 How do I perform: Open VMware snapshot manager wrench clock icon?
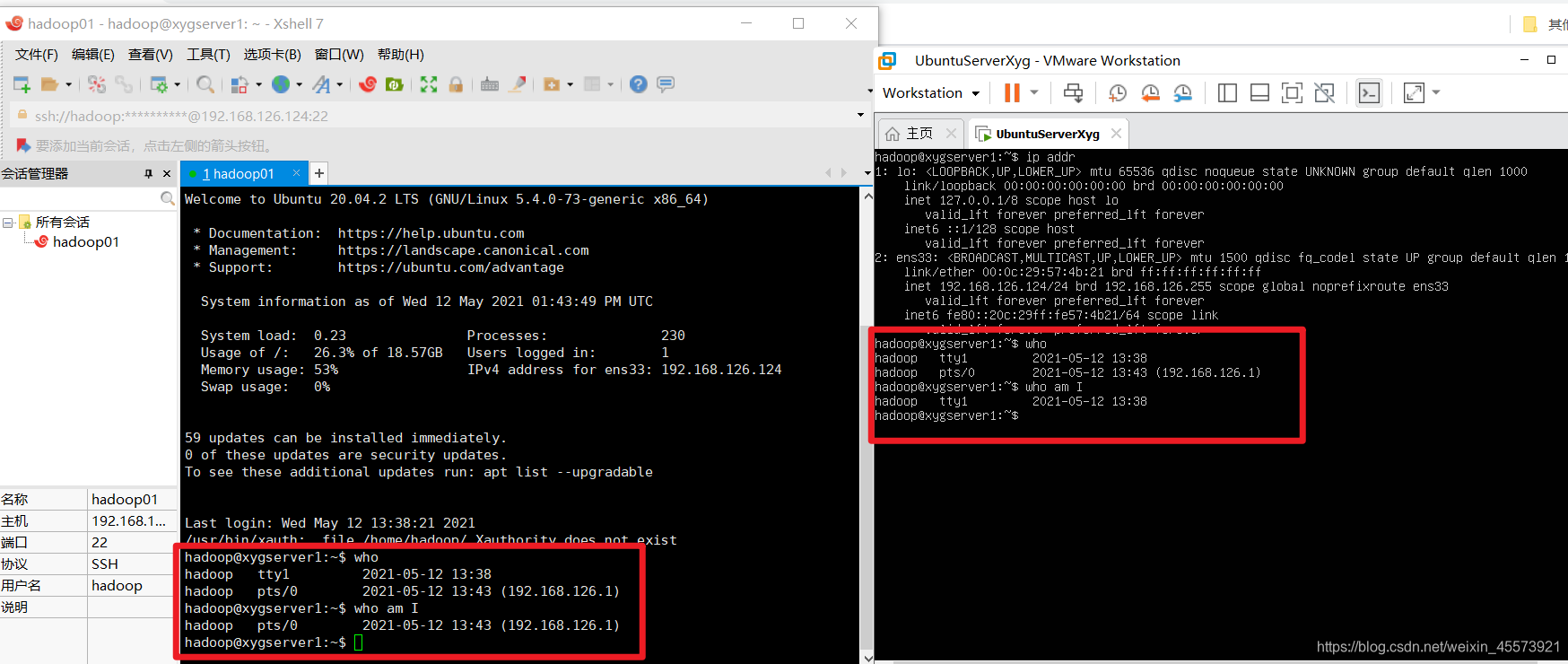pos(1183,92)
